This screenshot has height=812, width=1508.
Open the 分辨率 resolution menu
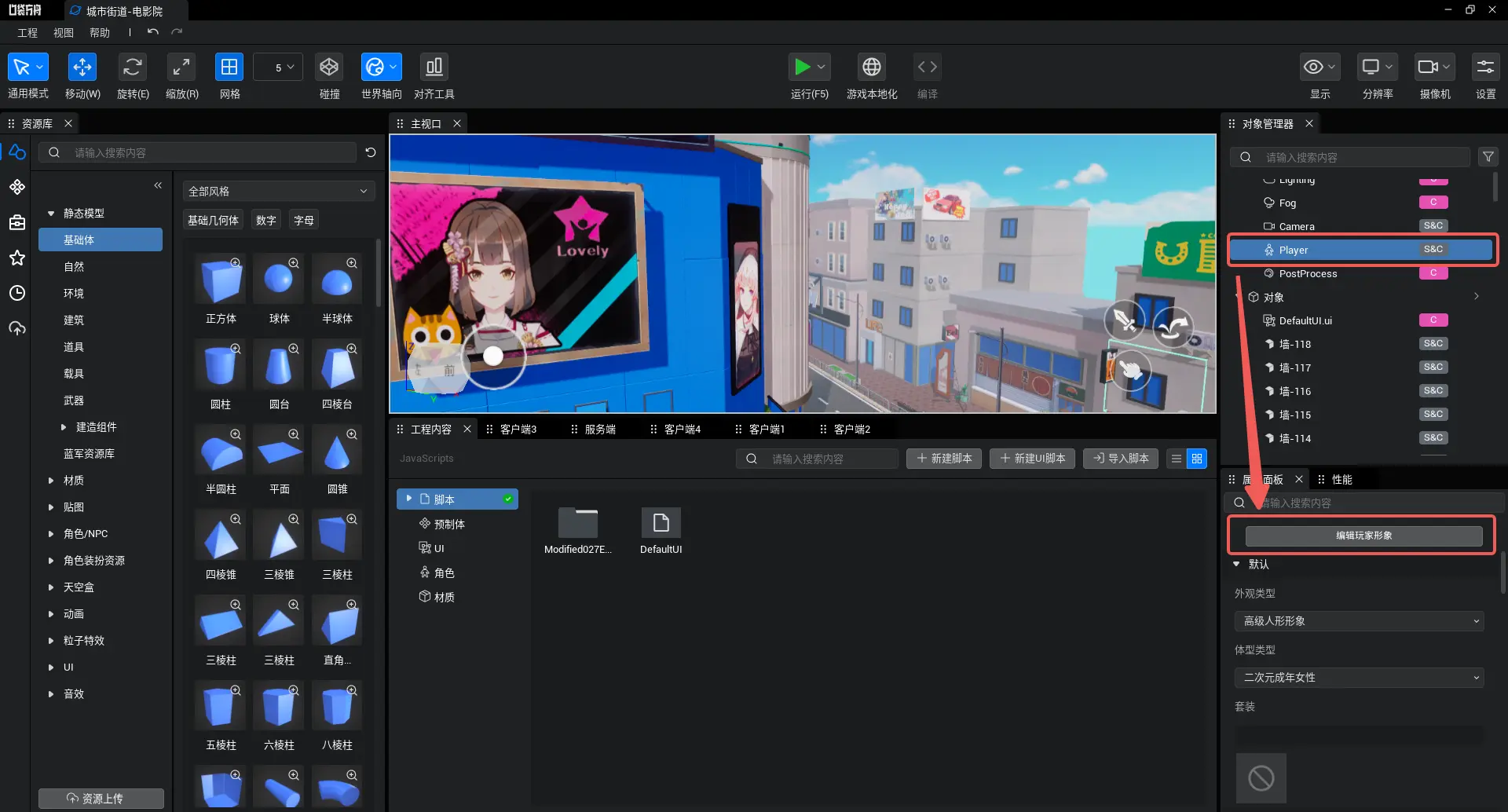[1378, 68]
